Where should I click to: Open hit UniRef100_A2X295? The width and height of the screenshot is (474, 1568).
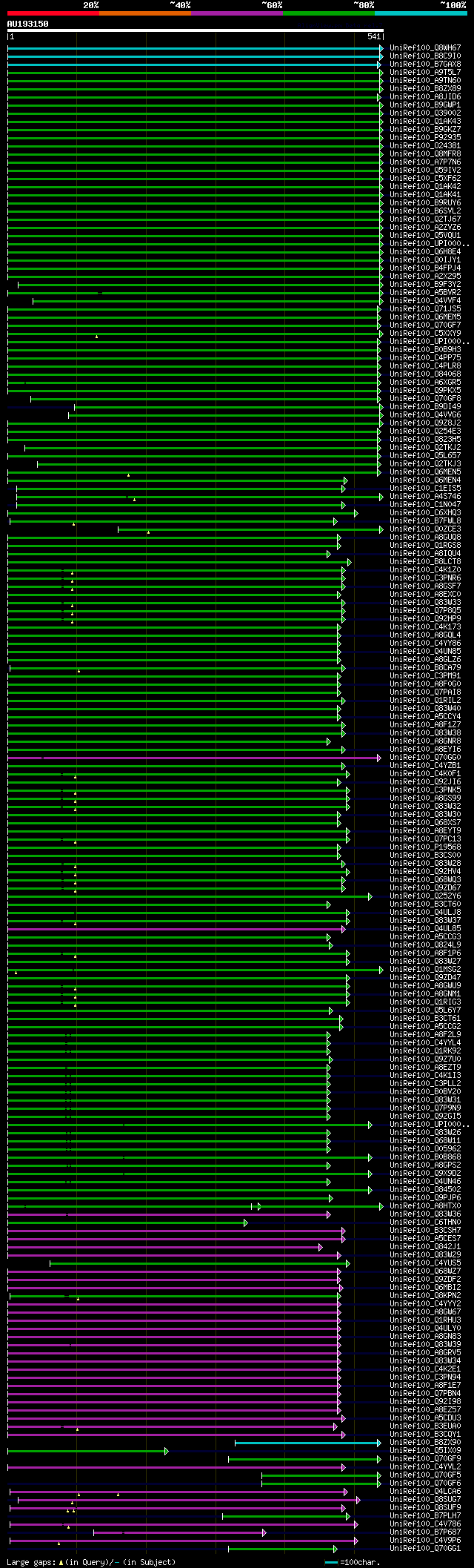click(425, 276)
